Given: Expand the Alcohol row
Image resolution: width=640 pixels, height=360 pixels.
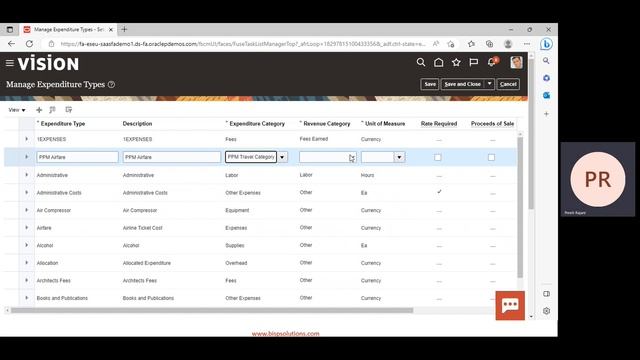Looking at the screenshot, I should coord(27,245).
